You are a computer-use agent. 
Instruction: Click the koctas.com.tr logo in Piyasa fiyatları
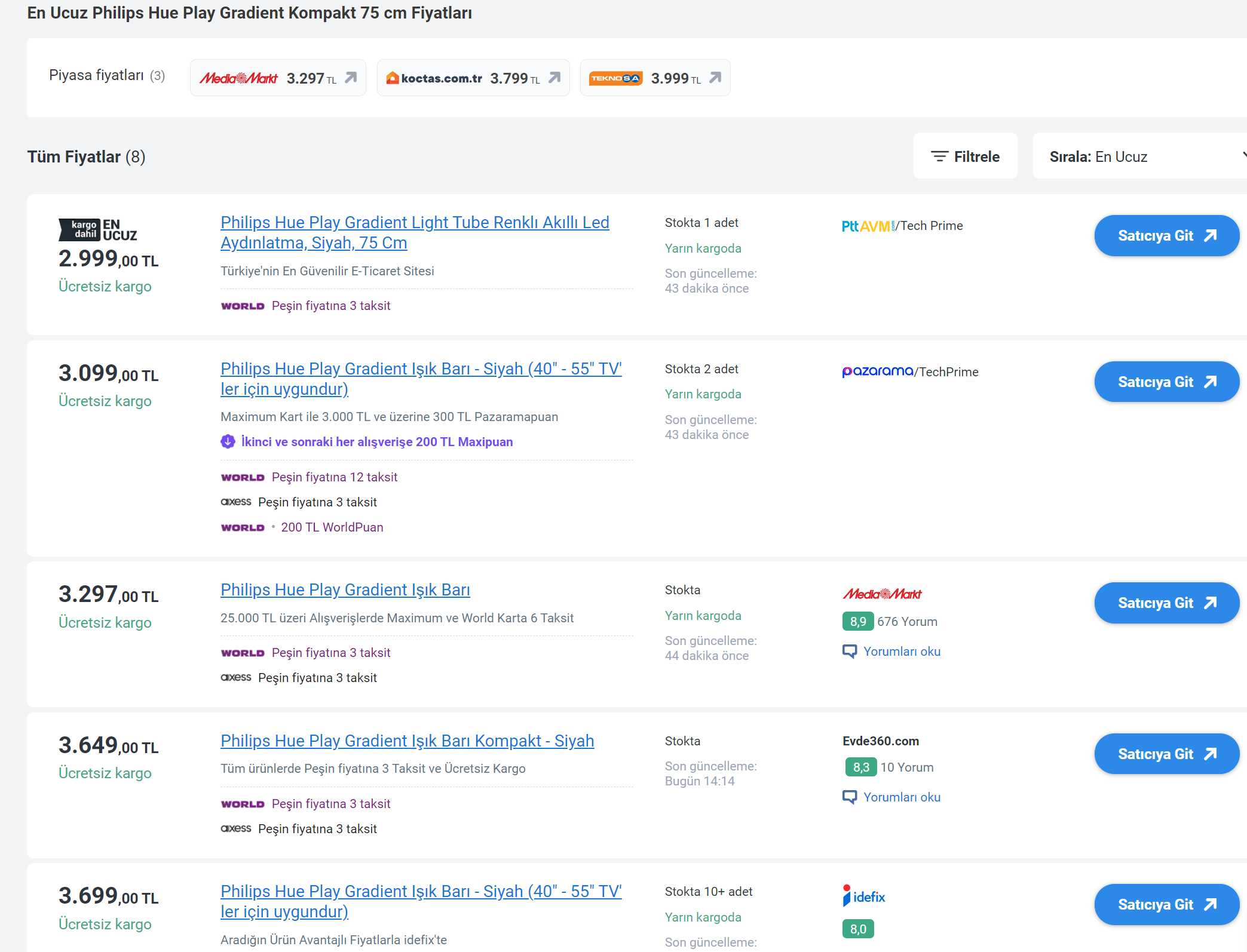[x=434, y=78]
